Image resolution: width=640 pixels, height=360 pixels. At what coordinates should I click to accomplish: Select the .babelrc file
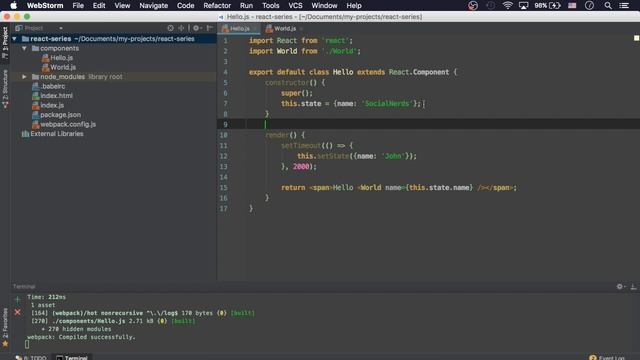pyautogui.click(x=53, y=86)
